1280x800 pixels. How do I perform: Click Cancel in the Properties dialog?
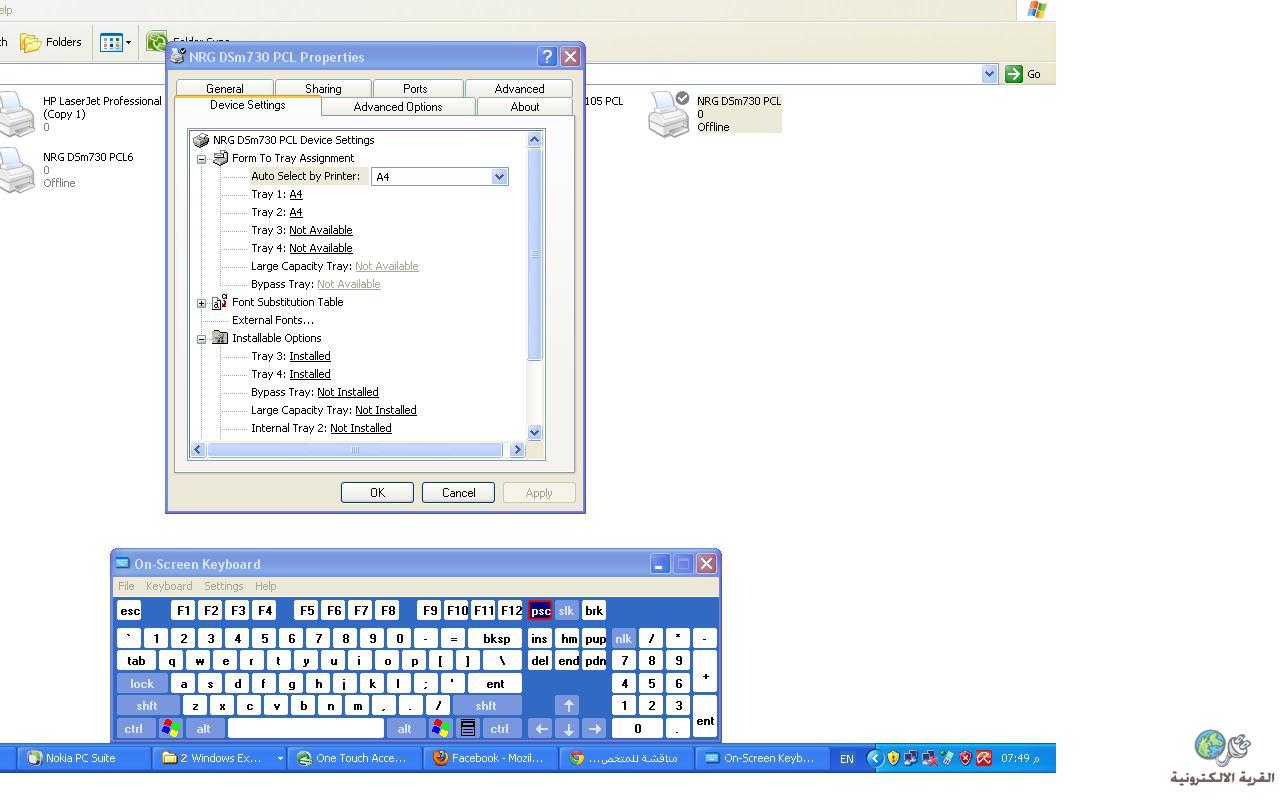coord(458,492)
